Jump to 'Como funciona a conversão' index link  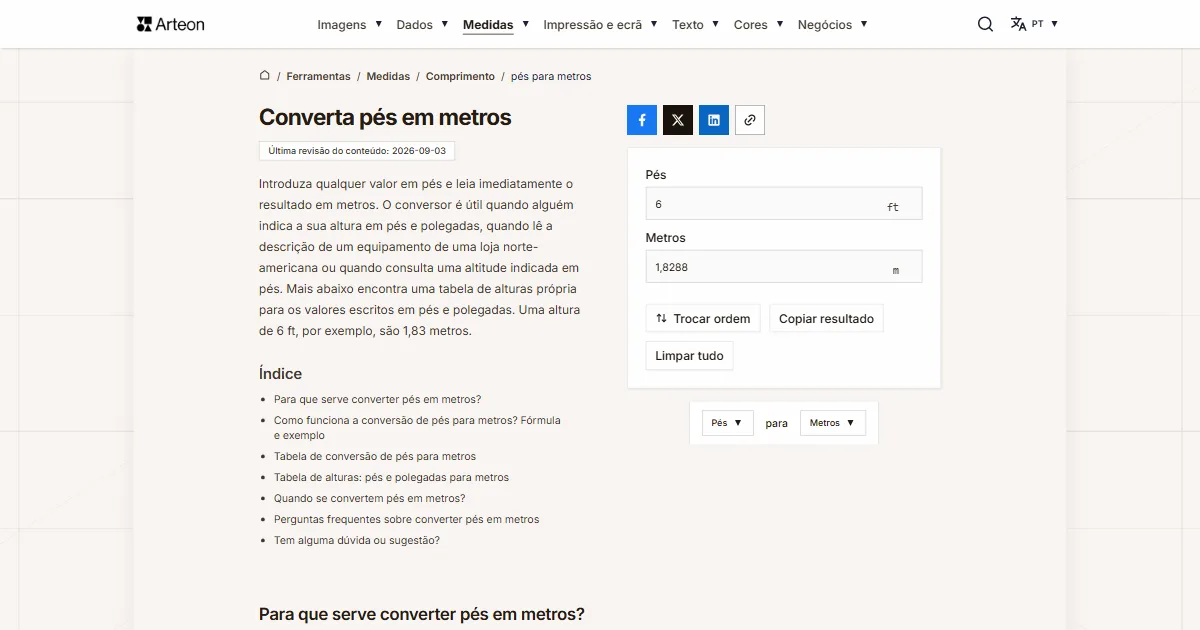pyautogui.click(x=417, y=428)
